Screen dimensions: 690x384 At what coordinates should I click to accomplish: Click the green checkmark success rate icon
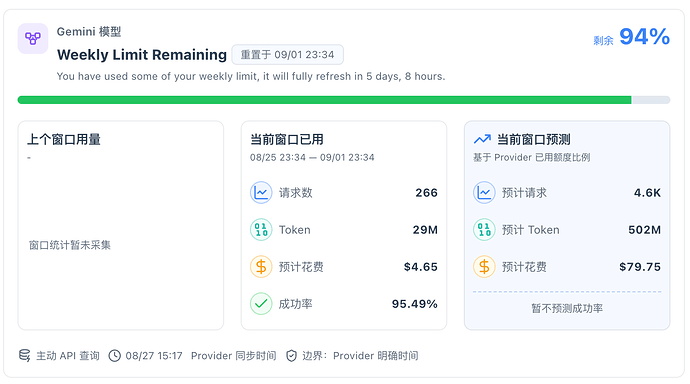click(261, 304)
